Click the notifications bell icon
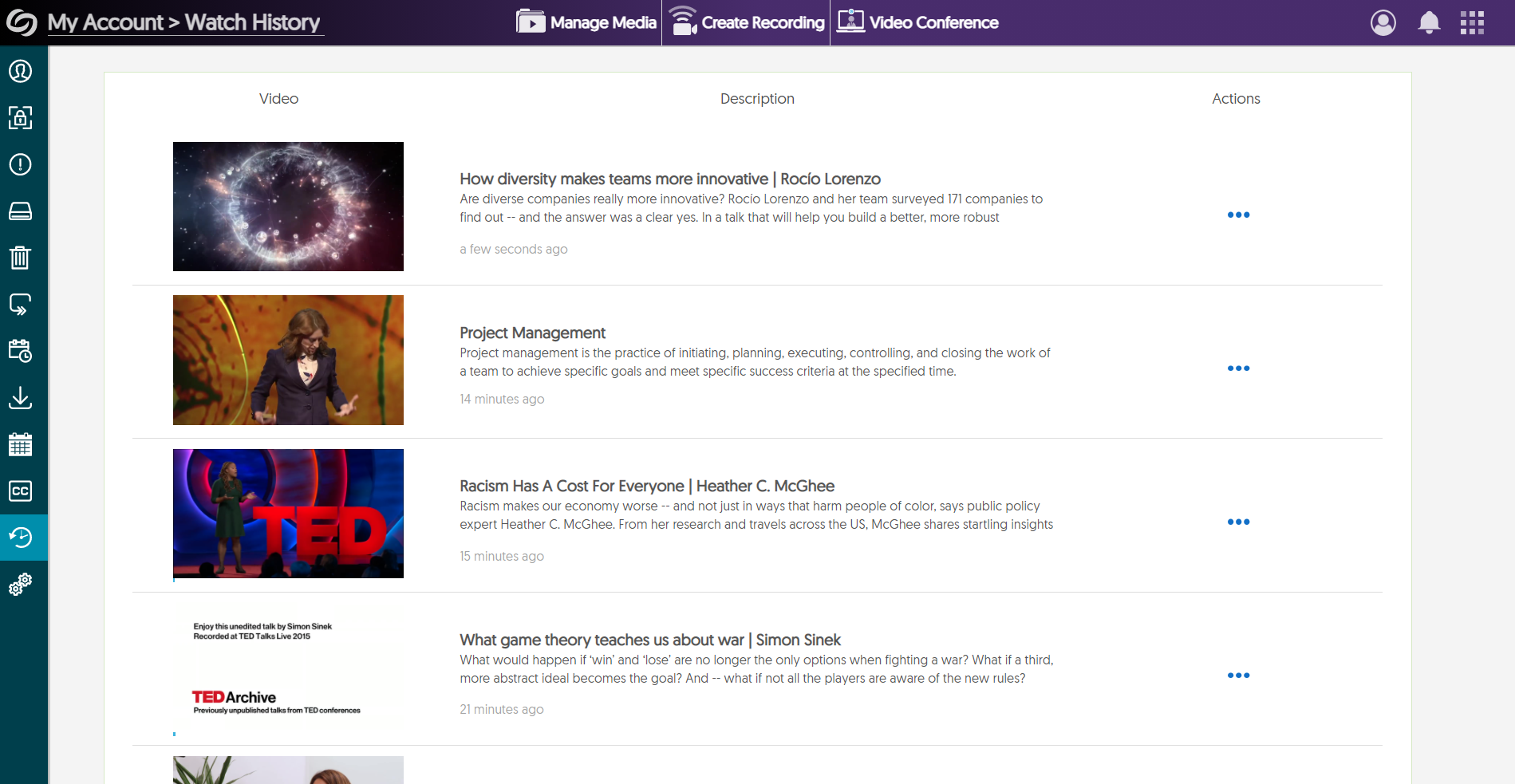 click(1429, 22)
